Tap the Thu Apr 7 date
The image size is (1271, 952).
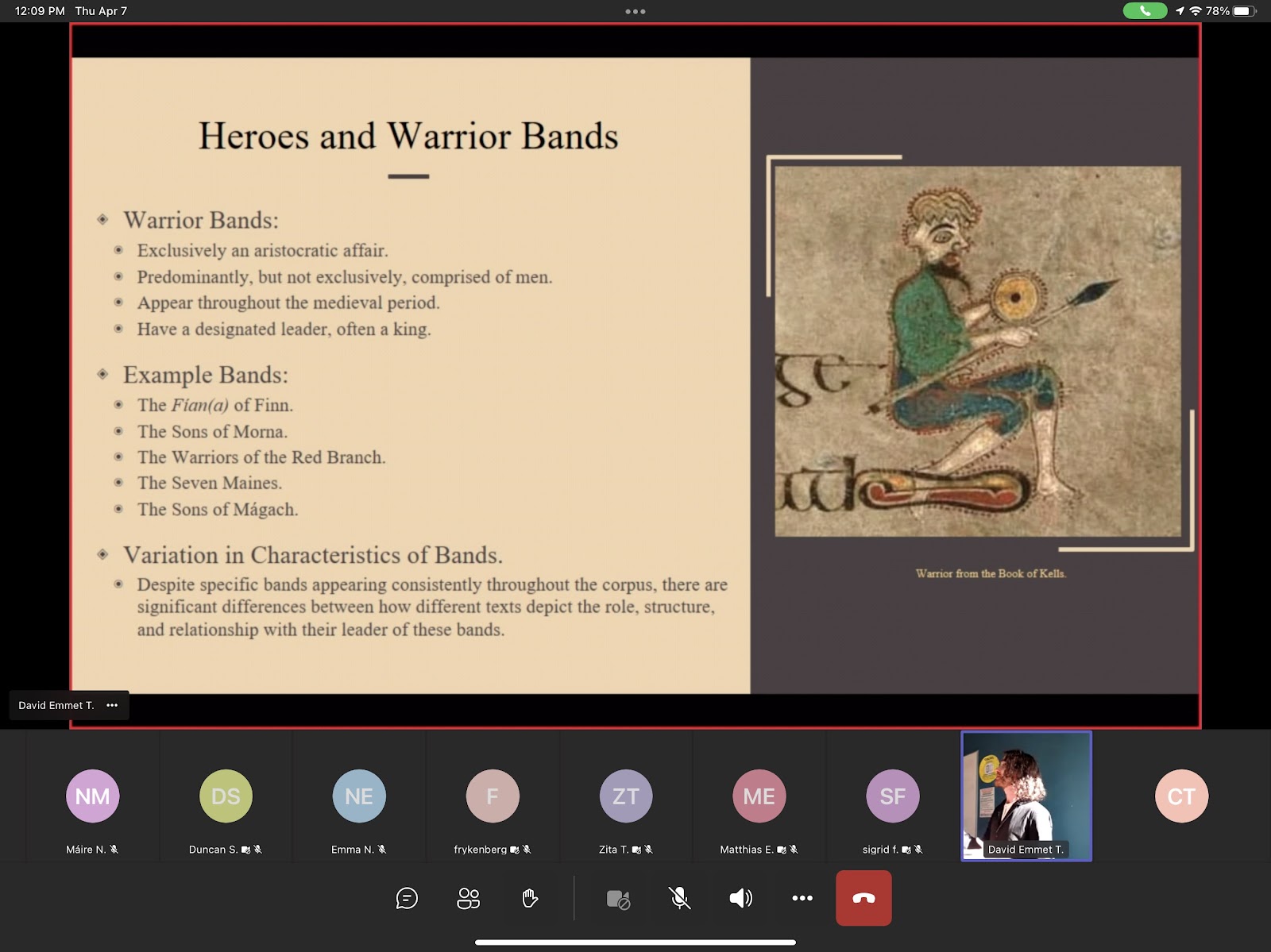[x=101, y=11]
